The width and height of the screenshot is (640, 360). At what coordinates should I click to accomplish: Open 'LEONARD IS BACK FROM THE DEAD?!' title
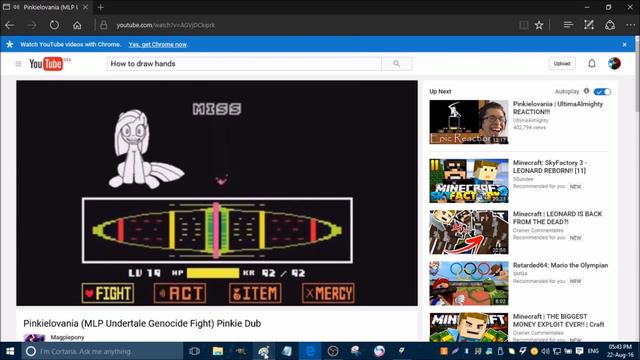click(x=557, y=218)
